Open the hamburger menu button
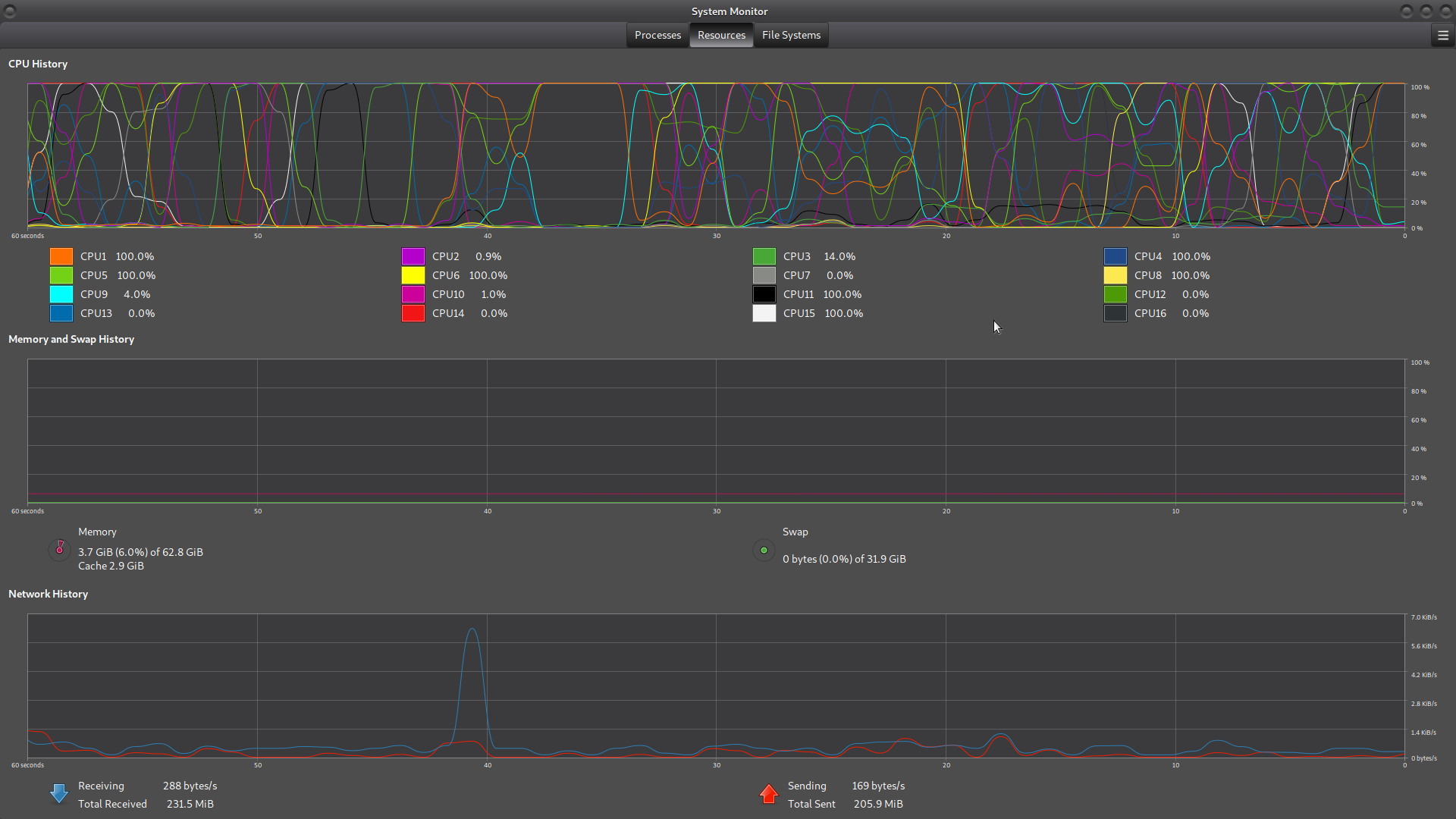Viewport: 1456px width, 819px height. (x=1442, y=36)
